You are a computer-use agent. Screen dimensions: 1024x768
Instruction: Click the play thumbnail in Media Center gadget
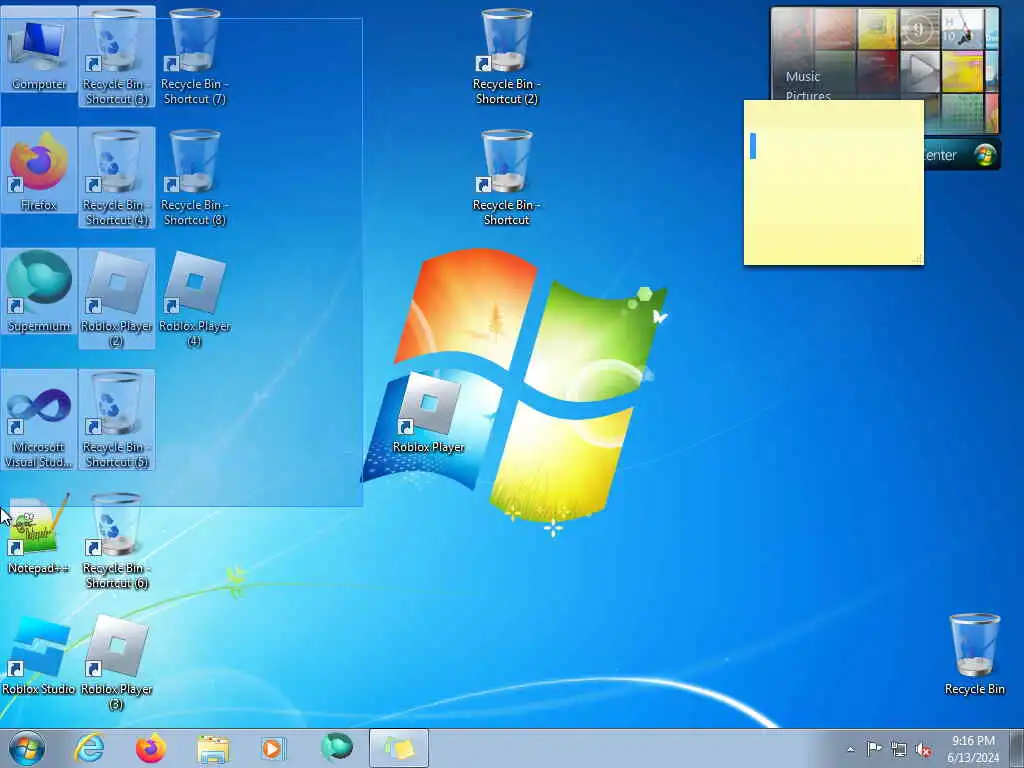920,71
